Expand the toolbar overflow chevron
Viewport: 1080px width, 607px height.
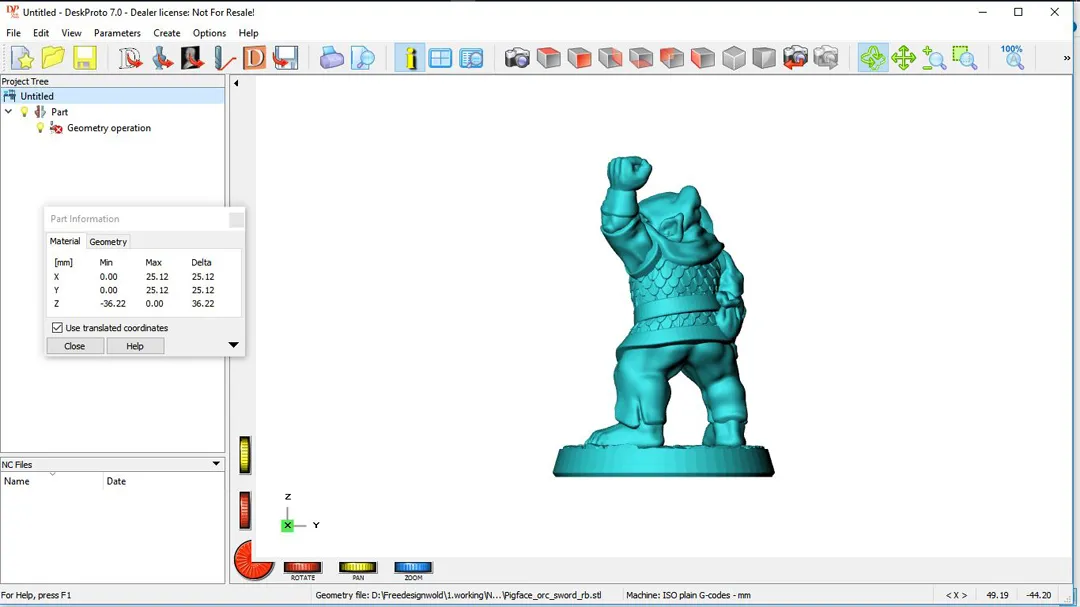(1066, 58)
